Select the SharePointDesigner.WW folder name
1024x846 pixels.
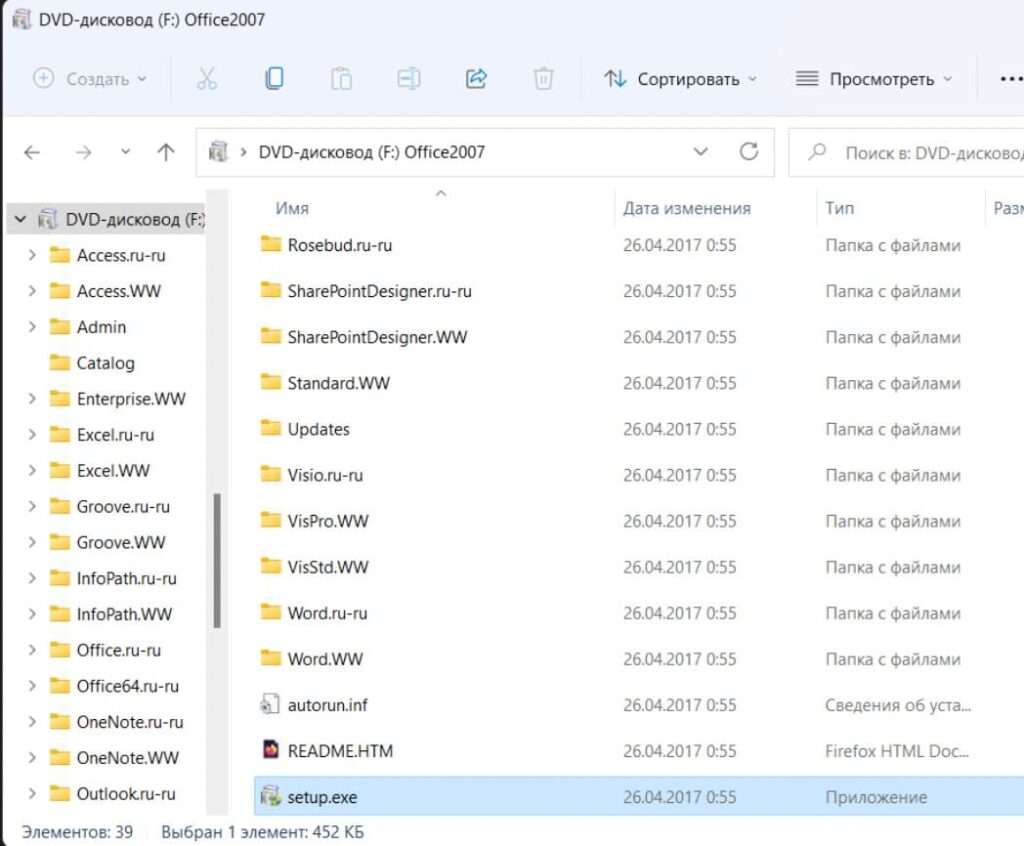(x=377, y=336)
